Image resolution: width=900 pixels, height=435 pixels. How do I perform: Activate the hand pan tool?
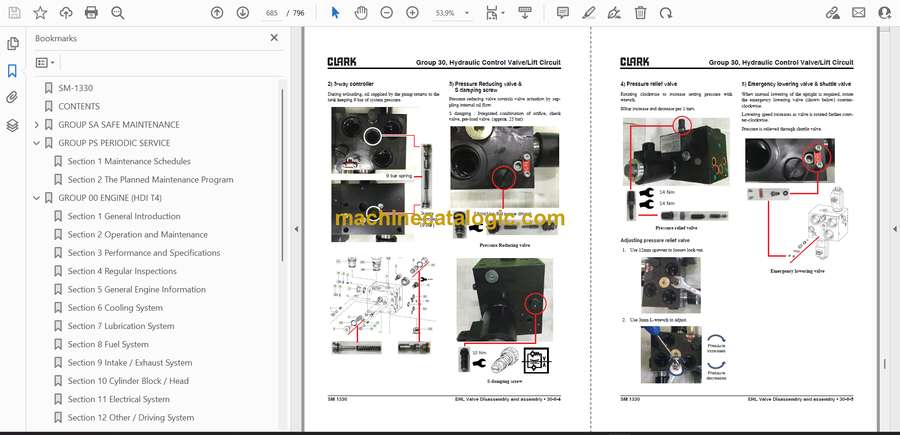coord(360,13)
